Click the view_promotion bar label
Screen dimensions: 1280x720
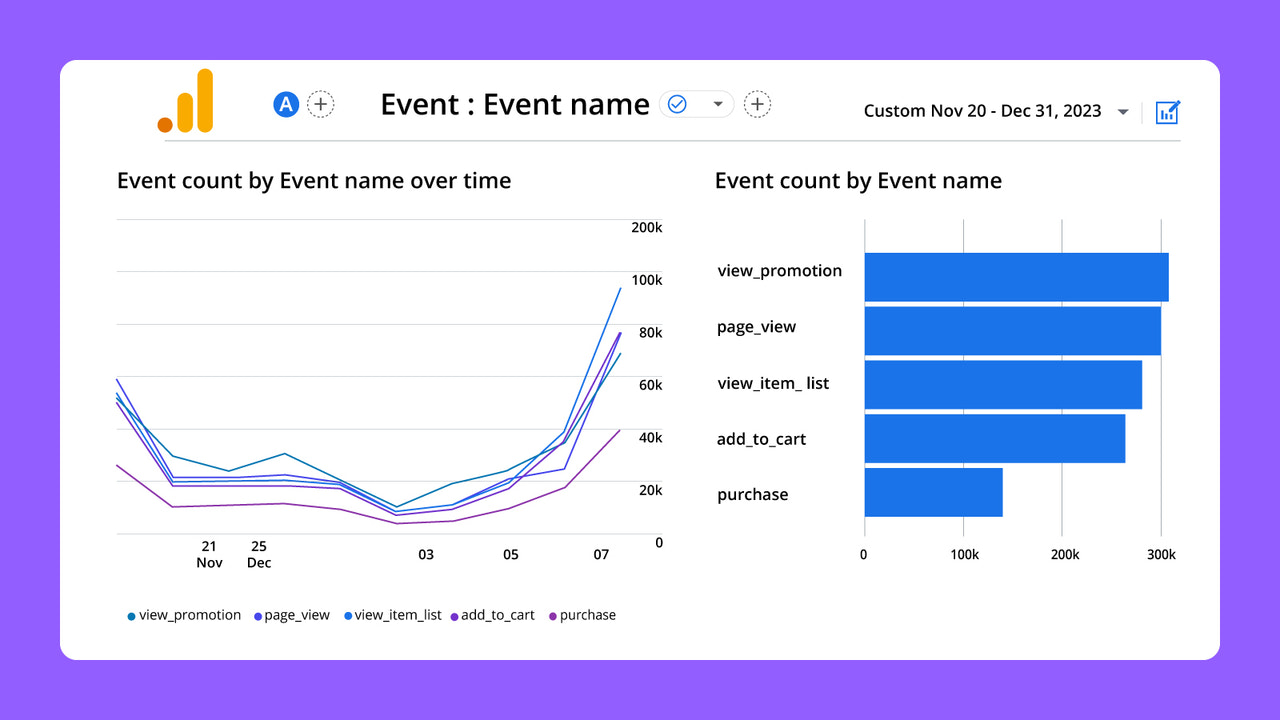pyautogui.click(x=779, y=270)
